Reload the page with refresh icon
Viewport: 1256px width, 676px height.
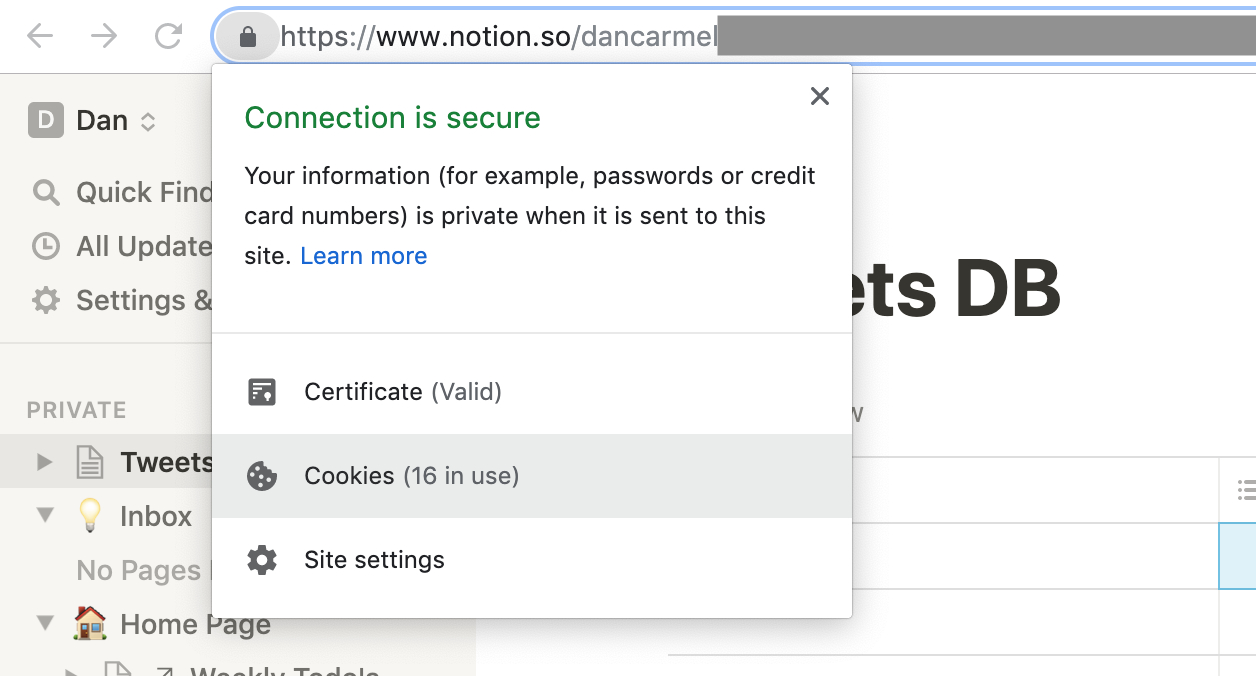[x=168, y=37]
